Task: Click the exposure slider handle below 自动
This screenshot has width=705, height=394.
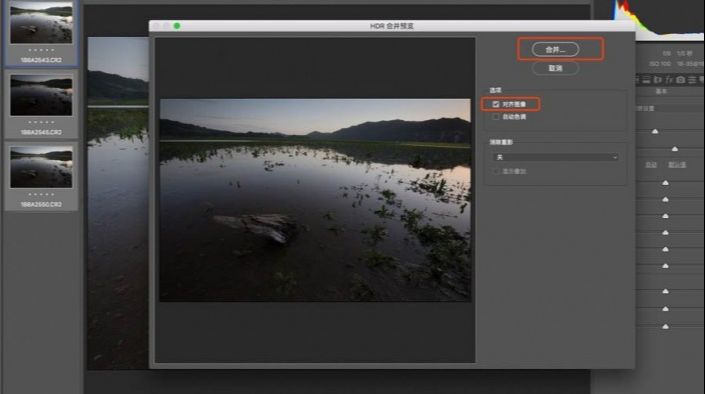Action: pyautogui.click(x=665, y=183)
